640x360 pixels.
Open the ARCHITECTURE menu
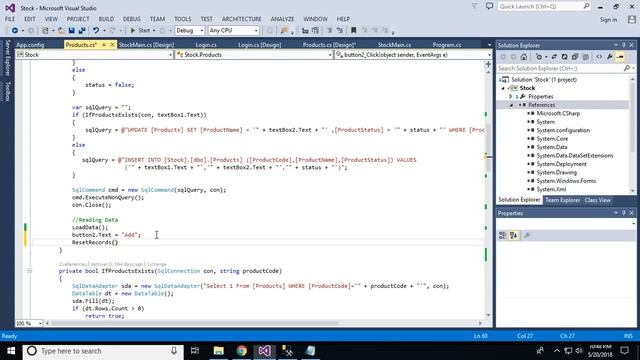[242, 19]
